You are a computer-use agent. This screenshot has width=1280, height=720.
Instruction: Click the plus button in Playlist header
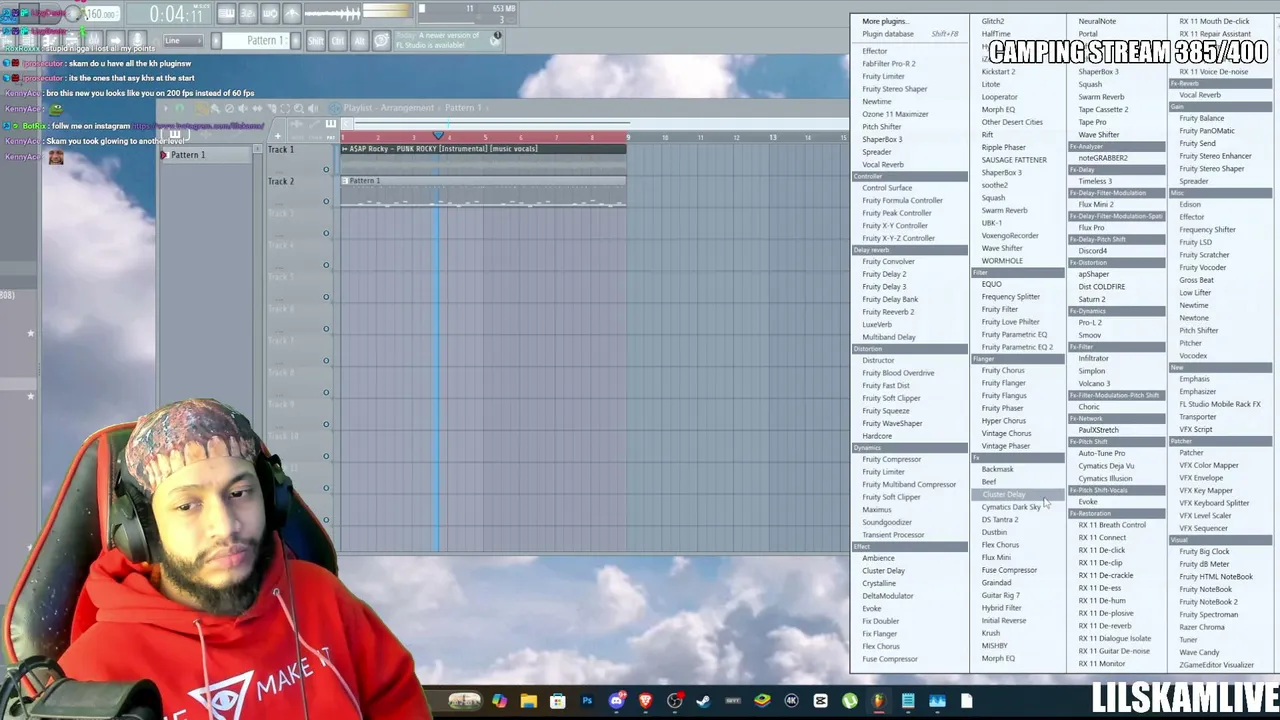(278, 136)
